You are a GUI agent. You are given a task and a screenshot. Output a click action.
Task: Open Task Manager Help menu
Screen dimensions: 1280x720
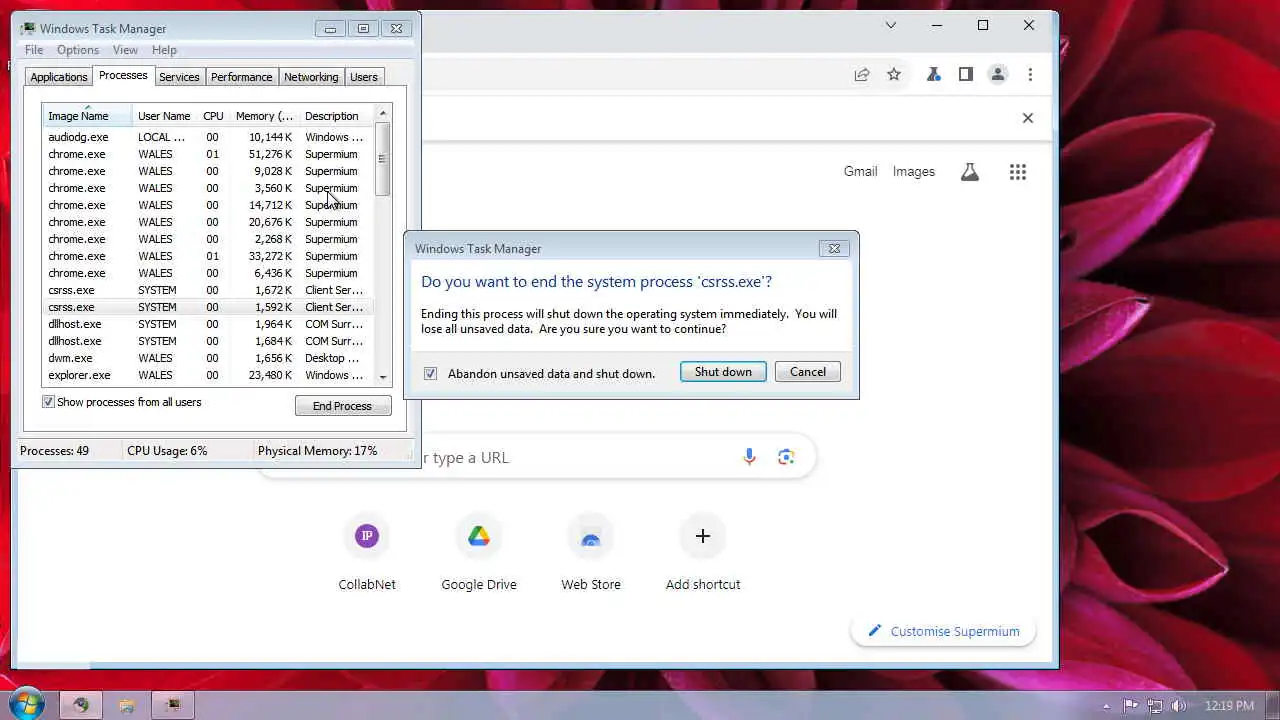pyautogui.click(x=164, y=50)
